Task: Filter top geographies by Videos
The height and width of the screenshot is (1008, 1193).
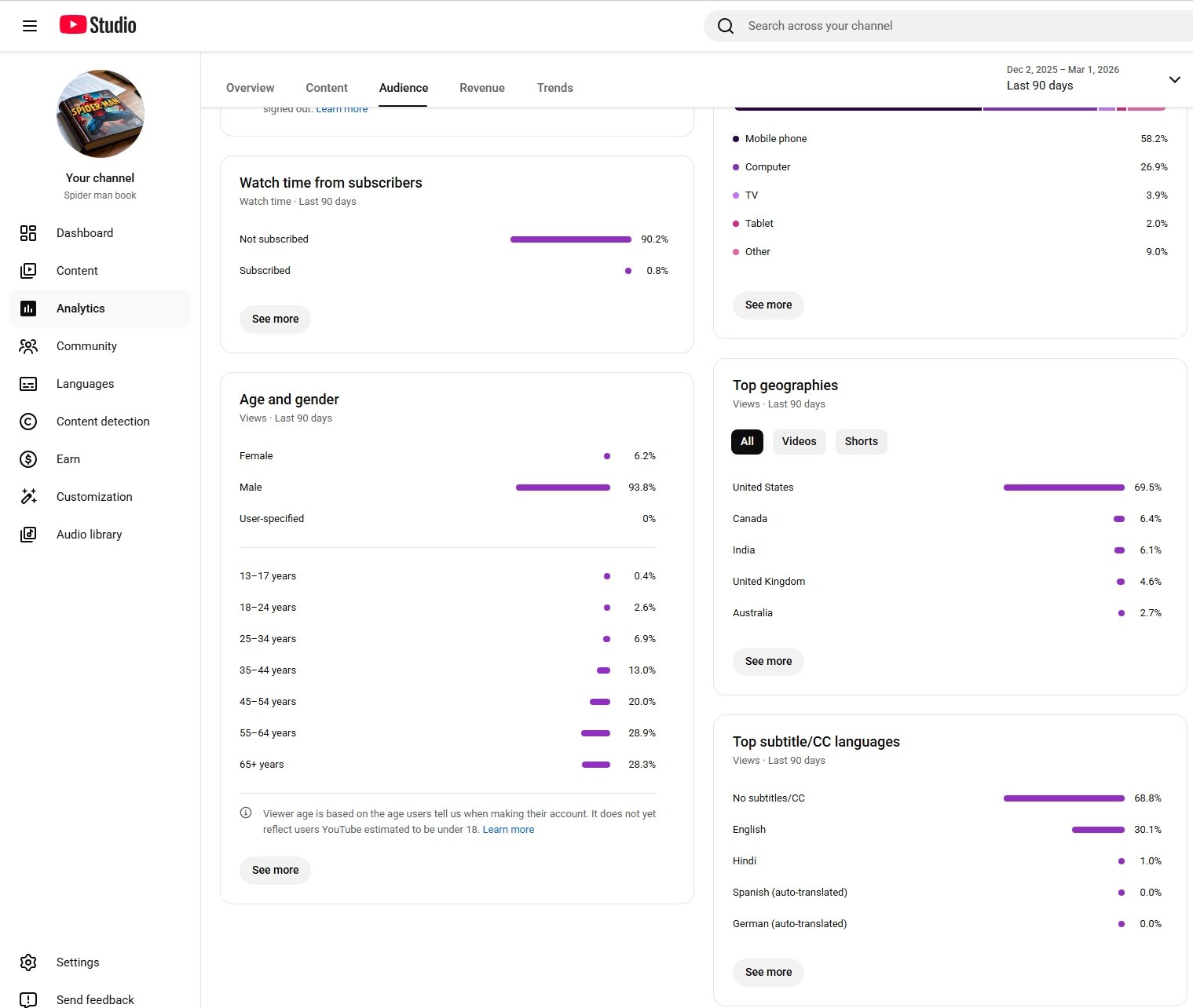Action: 799,441
